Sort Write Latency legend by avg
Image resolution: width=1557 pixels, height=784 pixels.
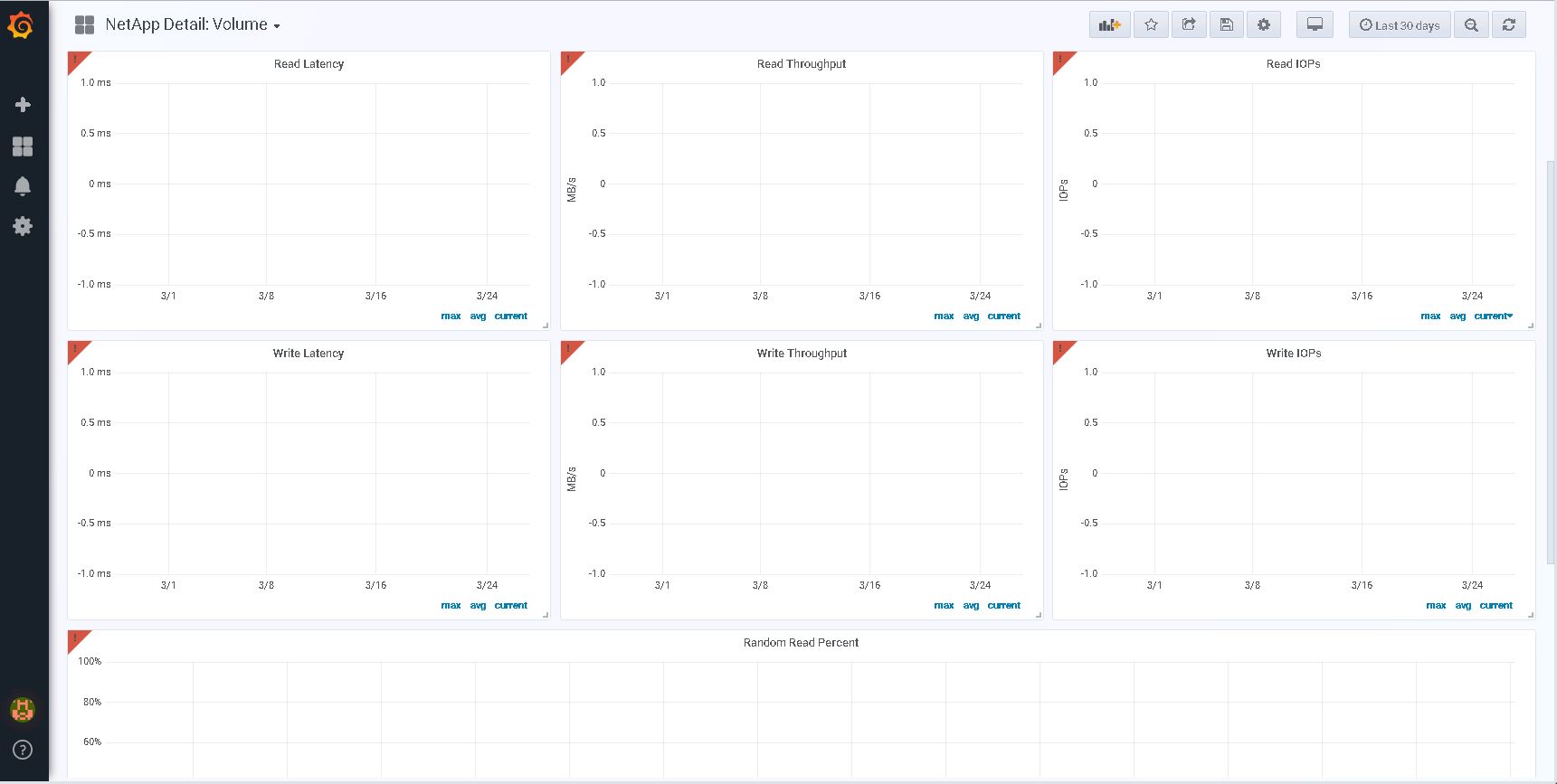click(478, 606)
